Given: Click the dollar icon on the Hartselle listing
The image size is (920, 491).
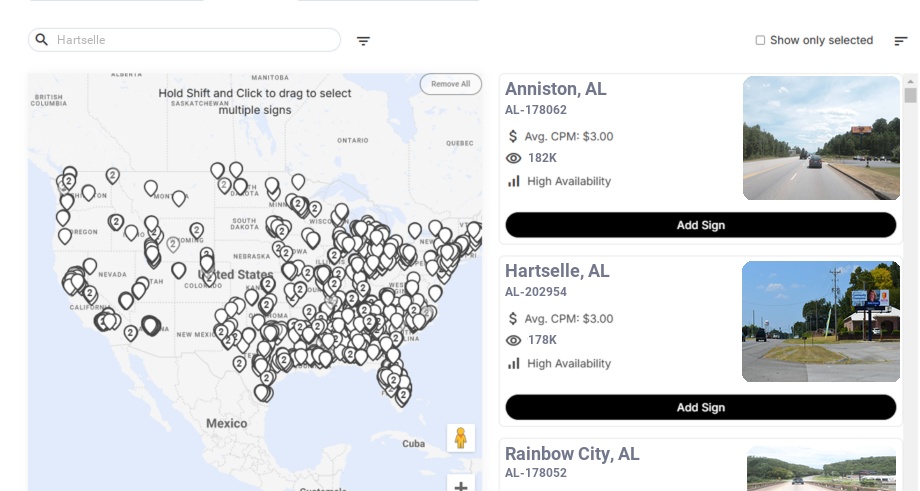Looking at the screenshot, I should pyautogui.click(x=513, y=319).
